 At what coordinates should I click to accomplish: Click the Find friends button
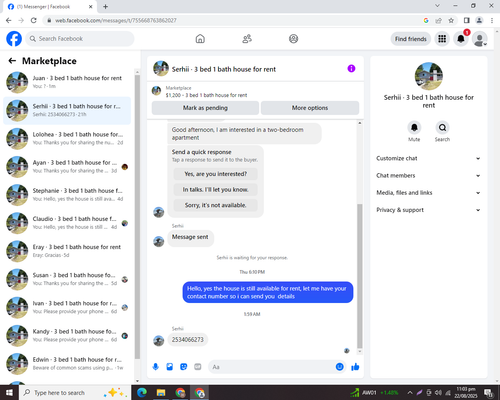(x=411, y=39)
